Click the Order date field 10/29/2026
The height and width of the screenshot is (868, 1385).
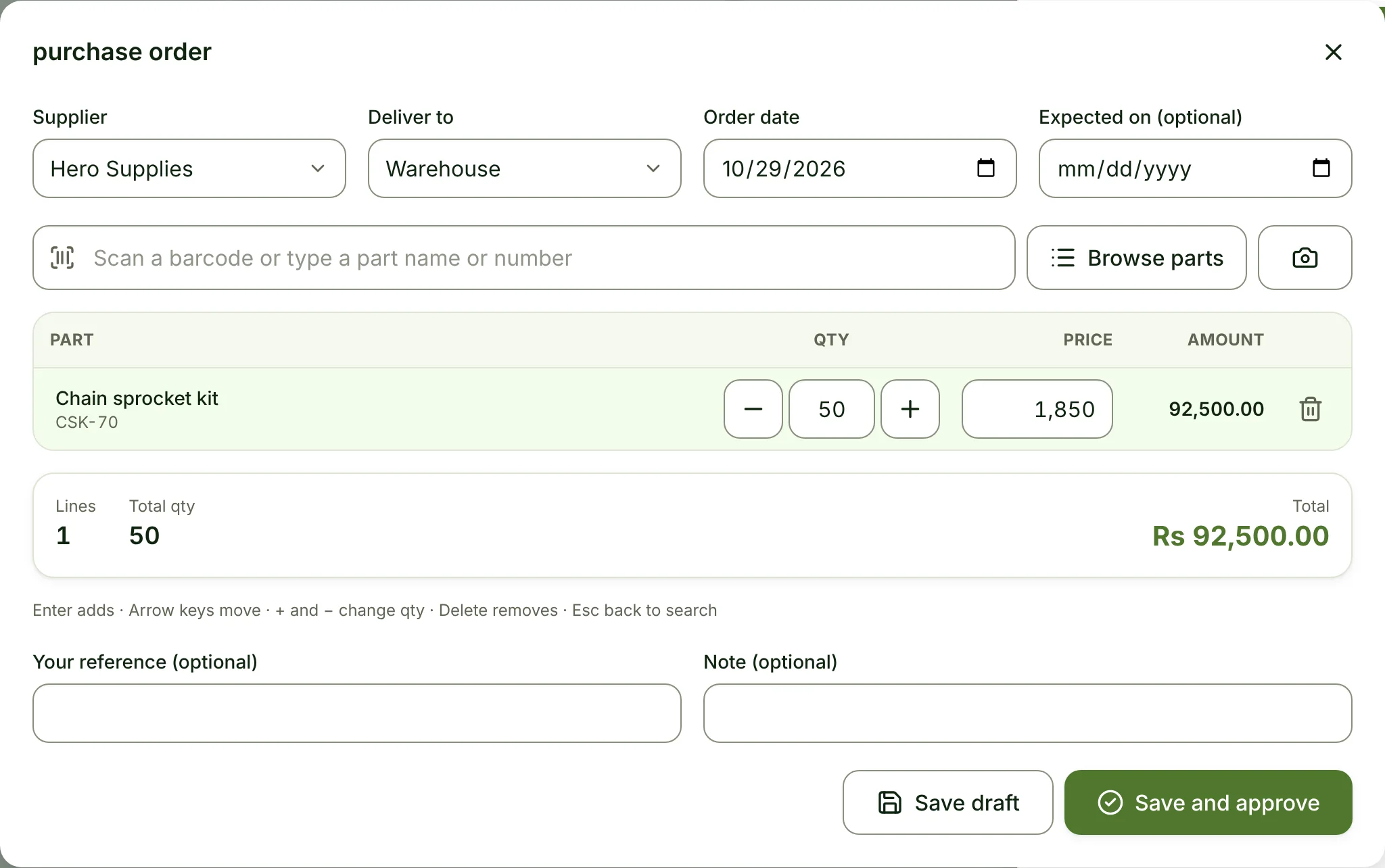click(x=860, y=168)
